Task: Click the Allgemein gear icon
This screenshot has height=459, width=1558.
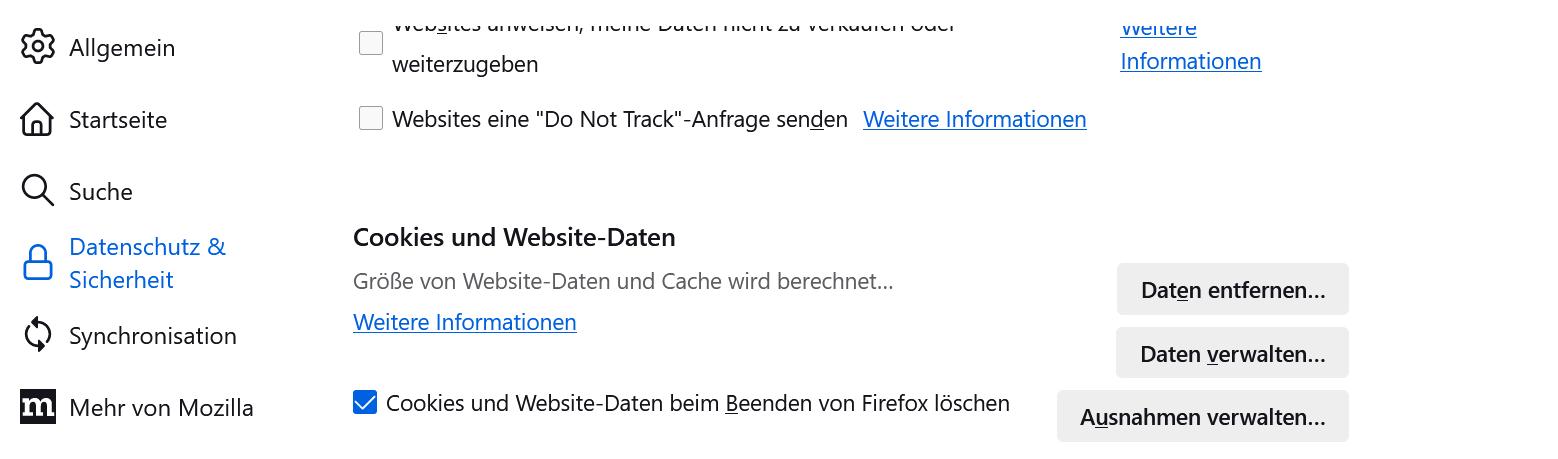Action: click(x=38, y=47)
